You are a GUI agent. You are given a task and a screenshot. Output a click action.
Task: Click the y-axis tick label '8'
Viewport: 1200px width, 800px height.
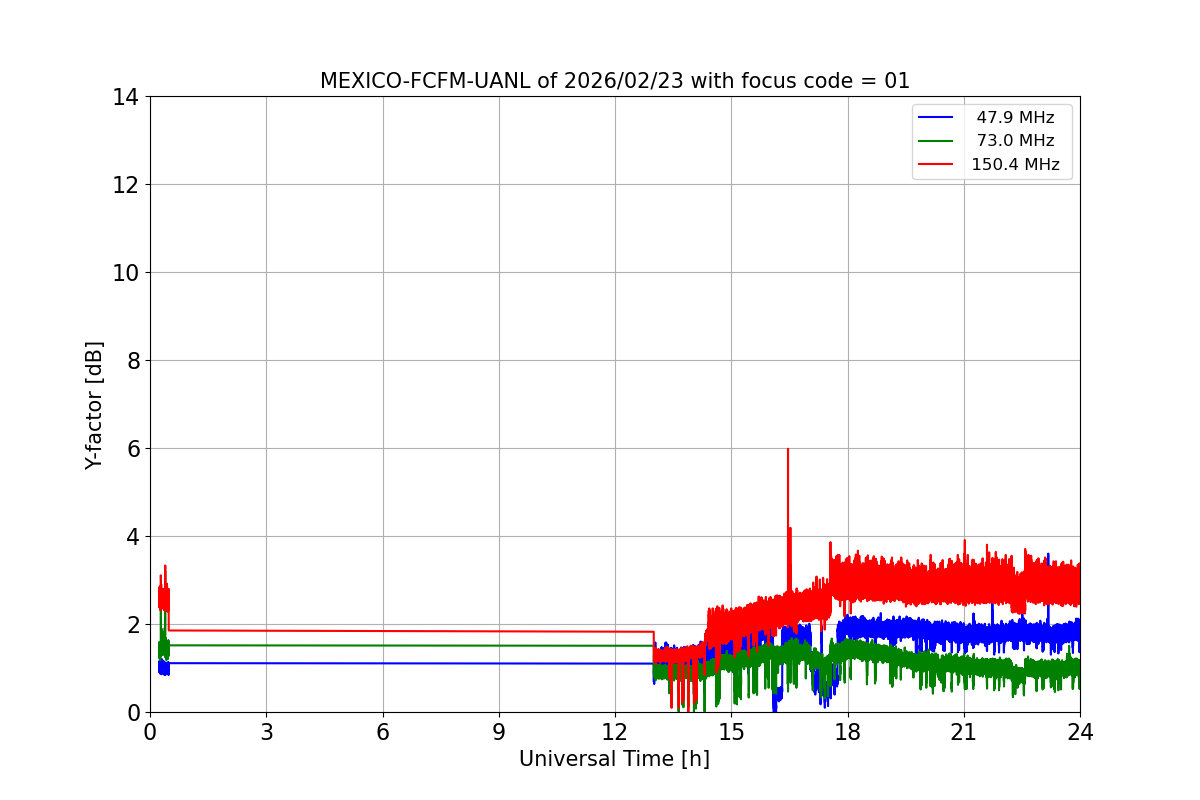tap(133, 361)
